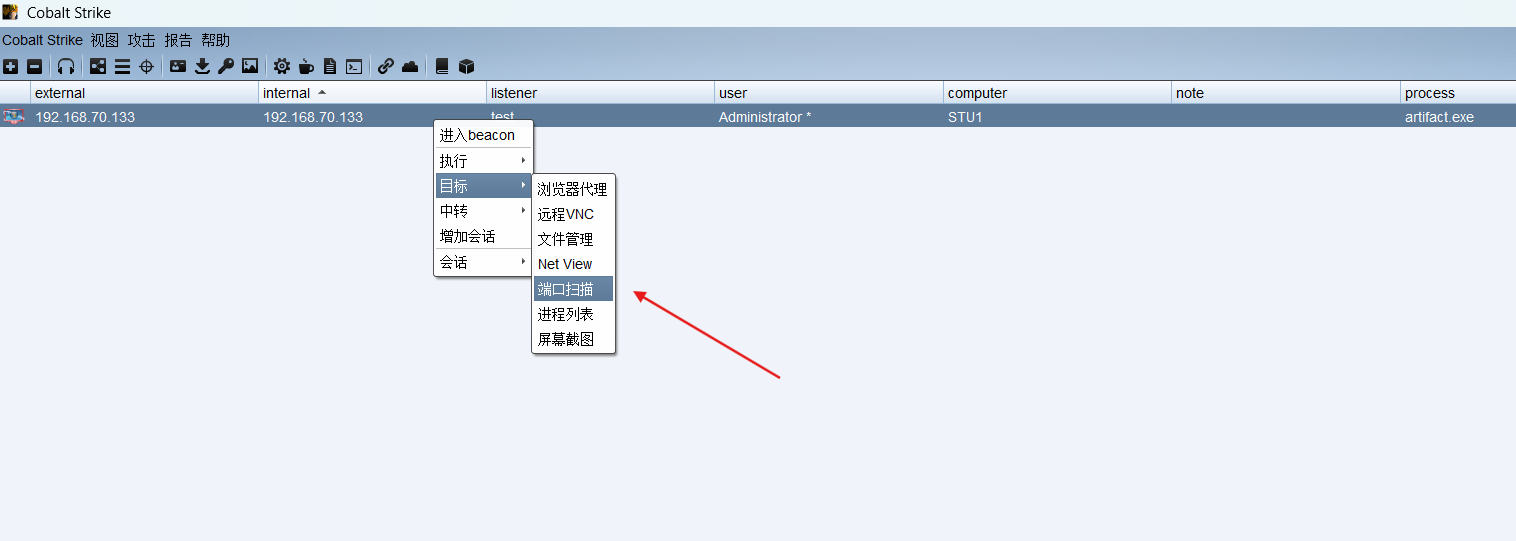1516x541 pixels.
Task: Expand the 会话 submenu
Action: [483, 262]
